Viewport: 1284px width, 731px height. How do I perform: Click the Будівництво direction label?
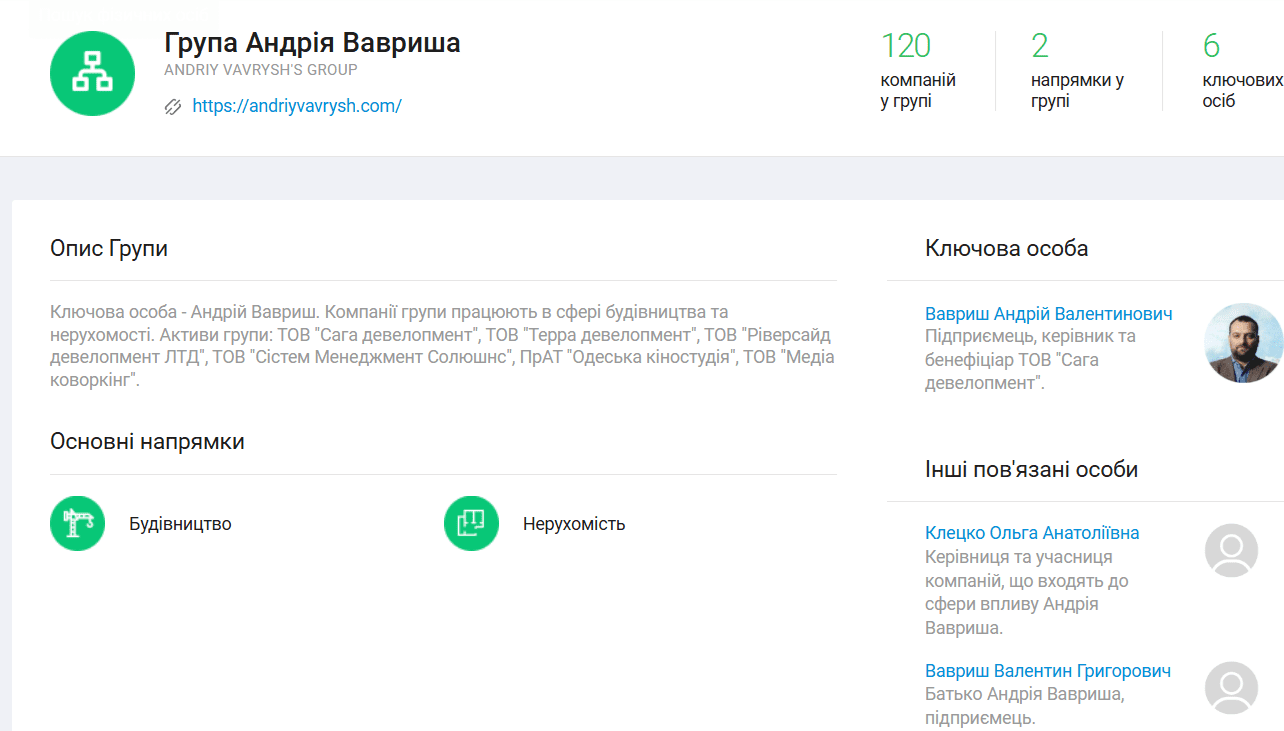pos(180,524)
